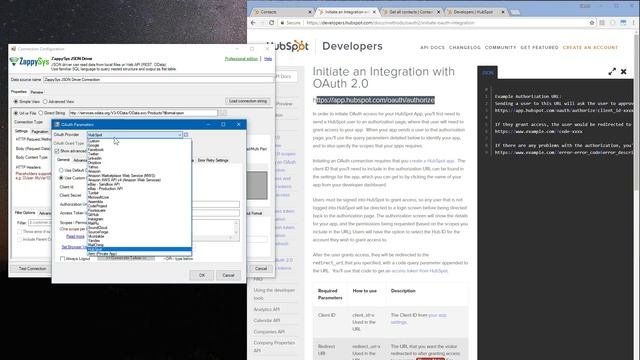Click the small icon beside OAuth Provider dropdown

(x=186, y=134)
